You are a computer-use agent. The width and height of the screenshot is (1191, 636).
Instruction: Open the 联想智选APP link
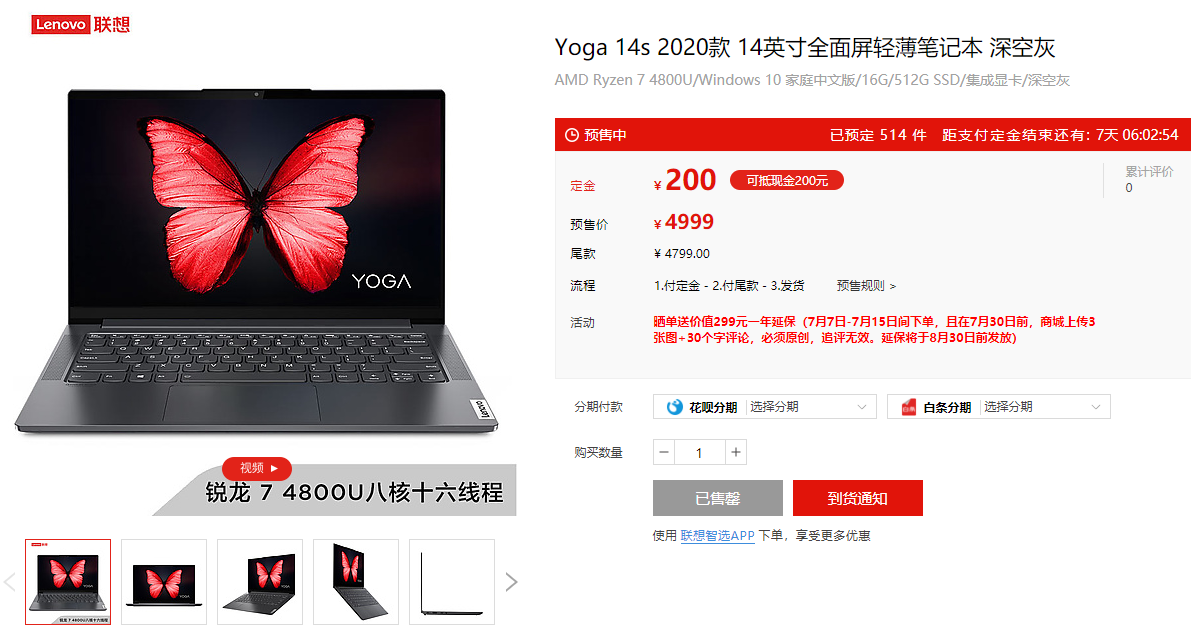point(717,536)
